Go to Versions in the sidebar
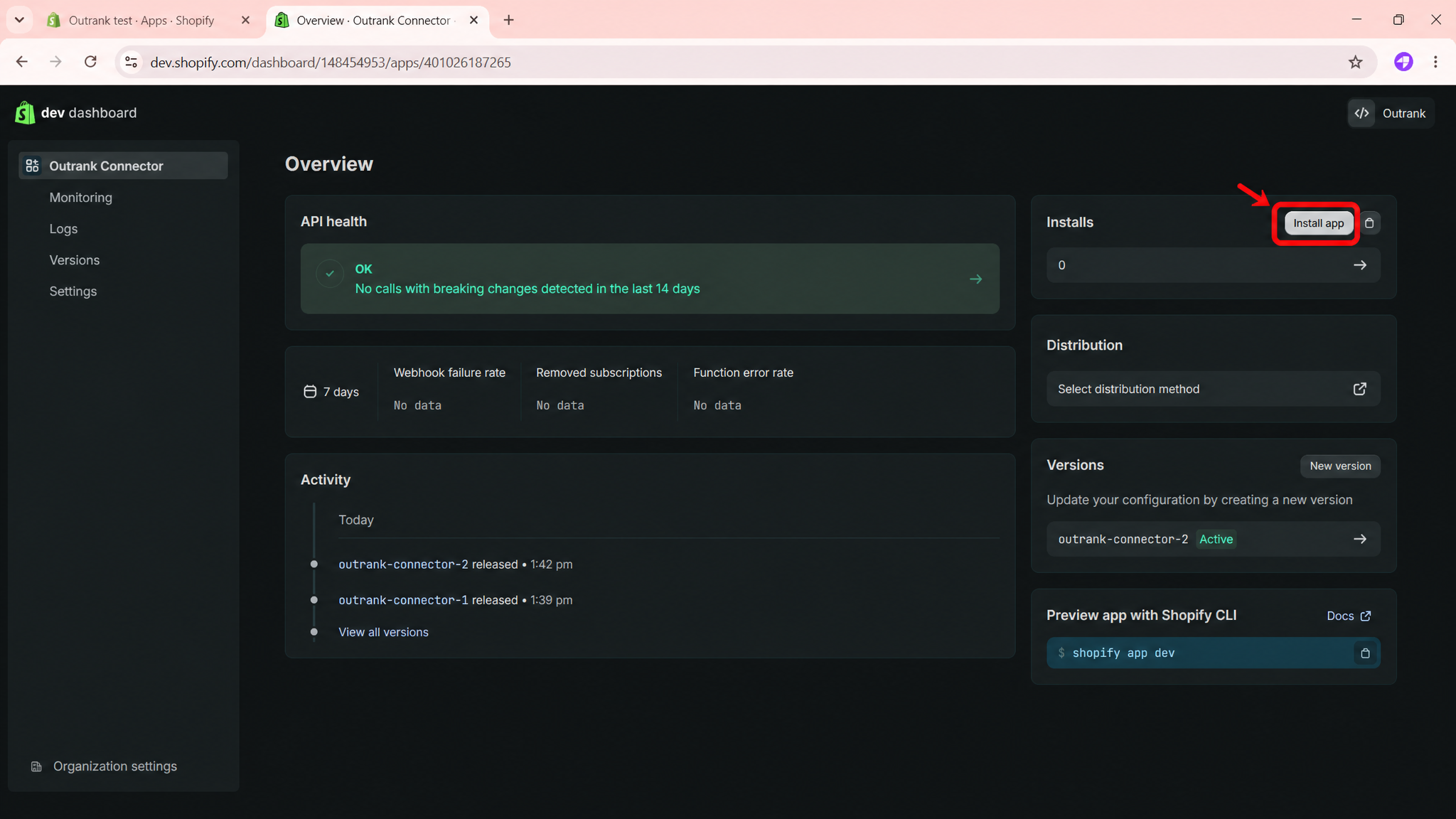1456x819 pixels. [75, 260]
